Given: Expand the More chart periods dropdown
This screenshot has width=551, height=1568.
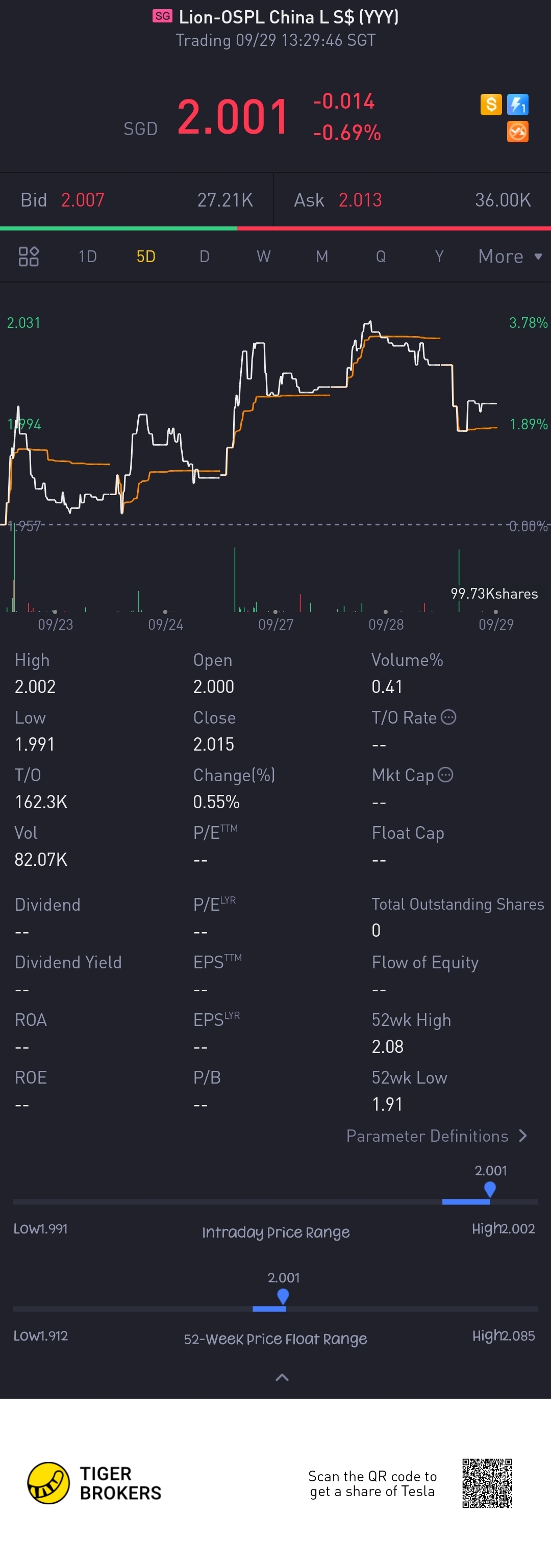Looking at the screenshot, I should [510, 256].
